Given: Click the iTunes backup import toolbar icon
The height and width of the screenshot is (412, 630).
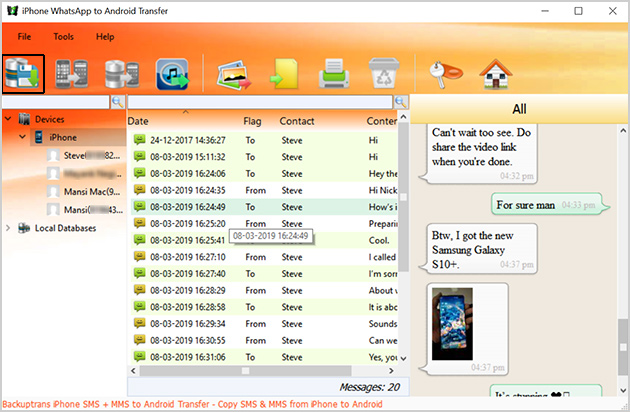Looking at the screenshot, I should click(x=172, y=74).
